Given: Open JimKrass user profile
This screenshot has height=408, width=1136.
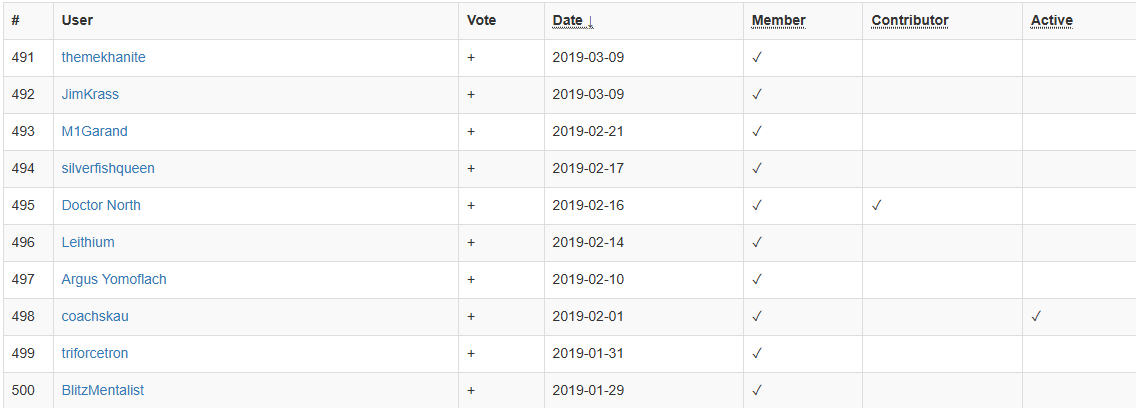Looking at the screenshot, I should coord(90,94).
